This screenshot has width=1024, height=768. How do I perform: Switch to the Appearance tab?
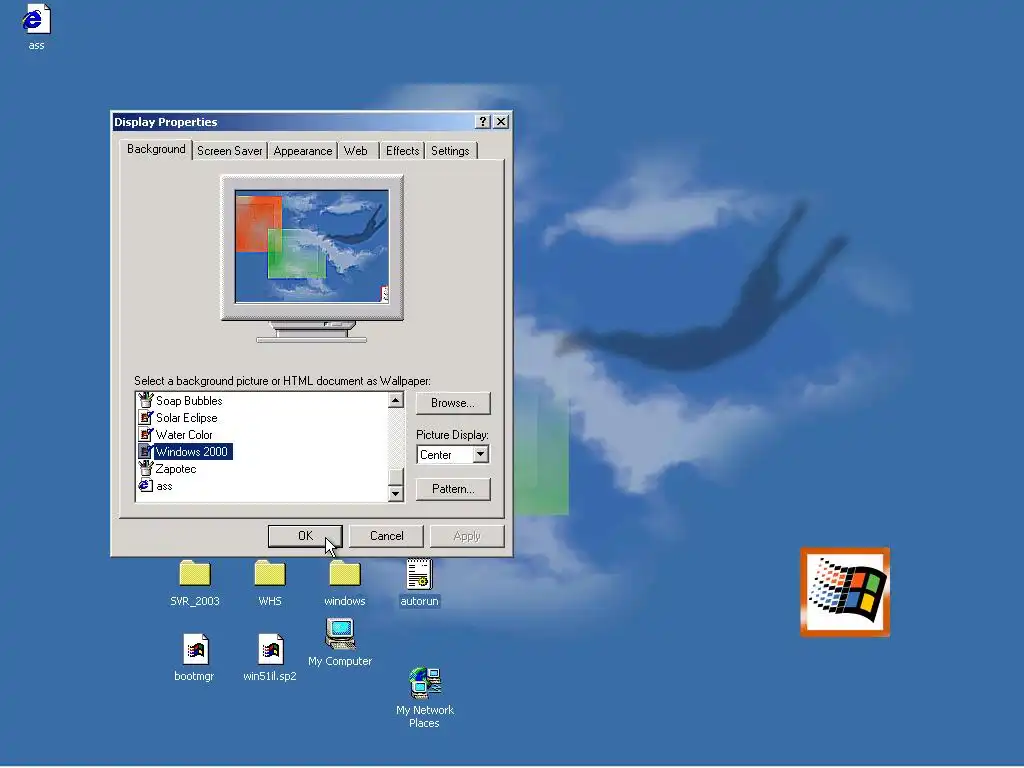point(302,151)
